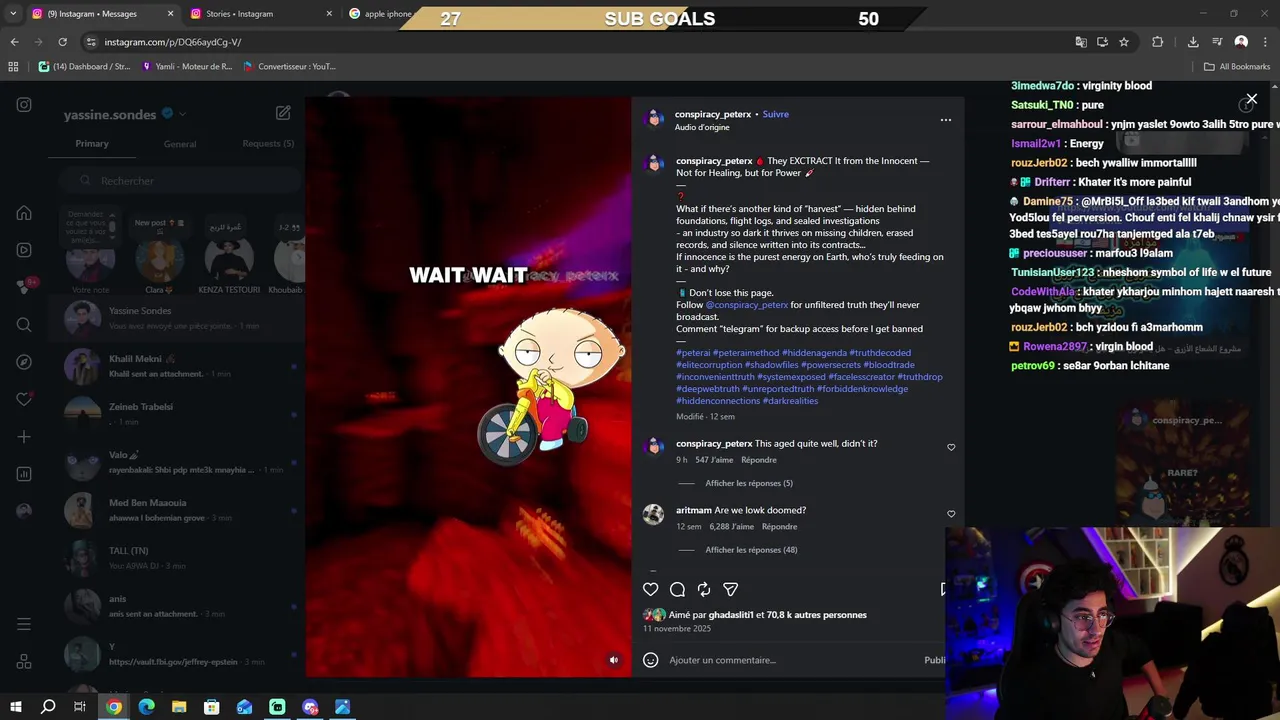Open the #hiddenagenda hashtag
1280x720 pixels.
click(814, 353)
